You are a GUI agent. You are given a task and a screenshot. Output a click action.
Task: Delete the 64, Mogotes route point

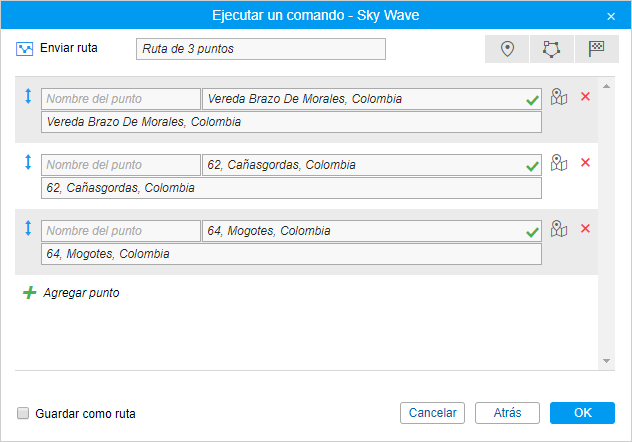586,229
